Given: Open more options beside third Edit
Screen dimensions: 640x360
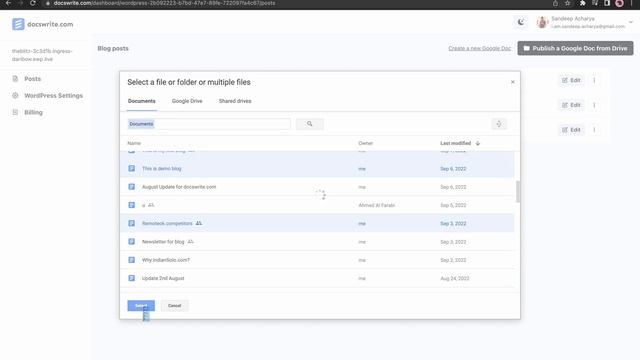Looking at the screenshot, I should click(x=594, y=130).
